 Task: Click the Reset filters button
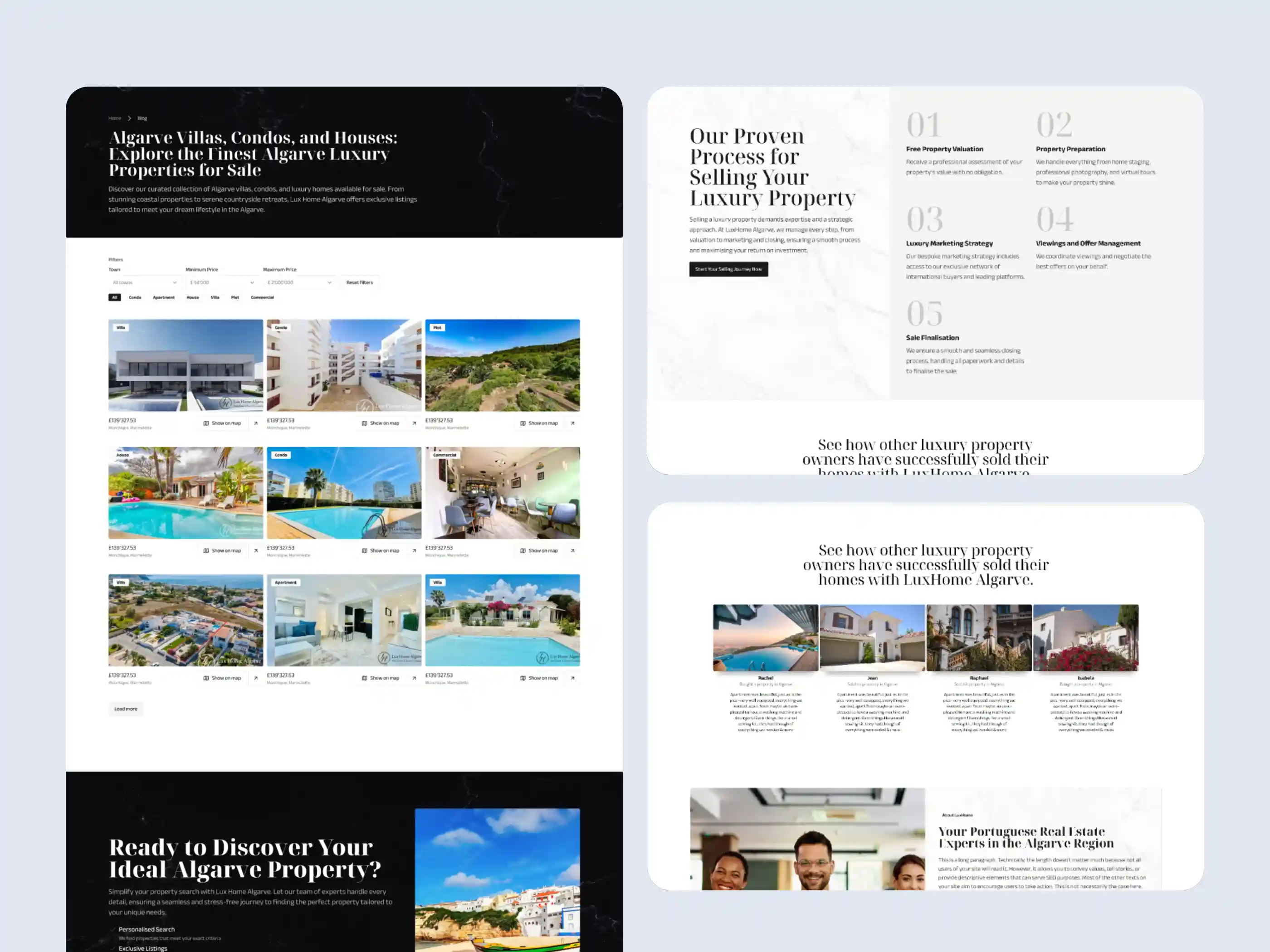tap(359, 282)
